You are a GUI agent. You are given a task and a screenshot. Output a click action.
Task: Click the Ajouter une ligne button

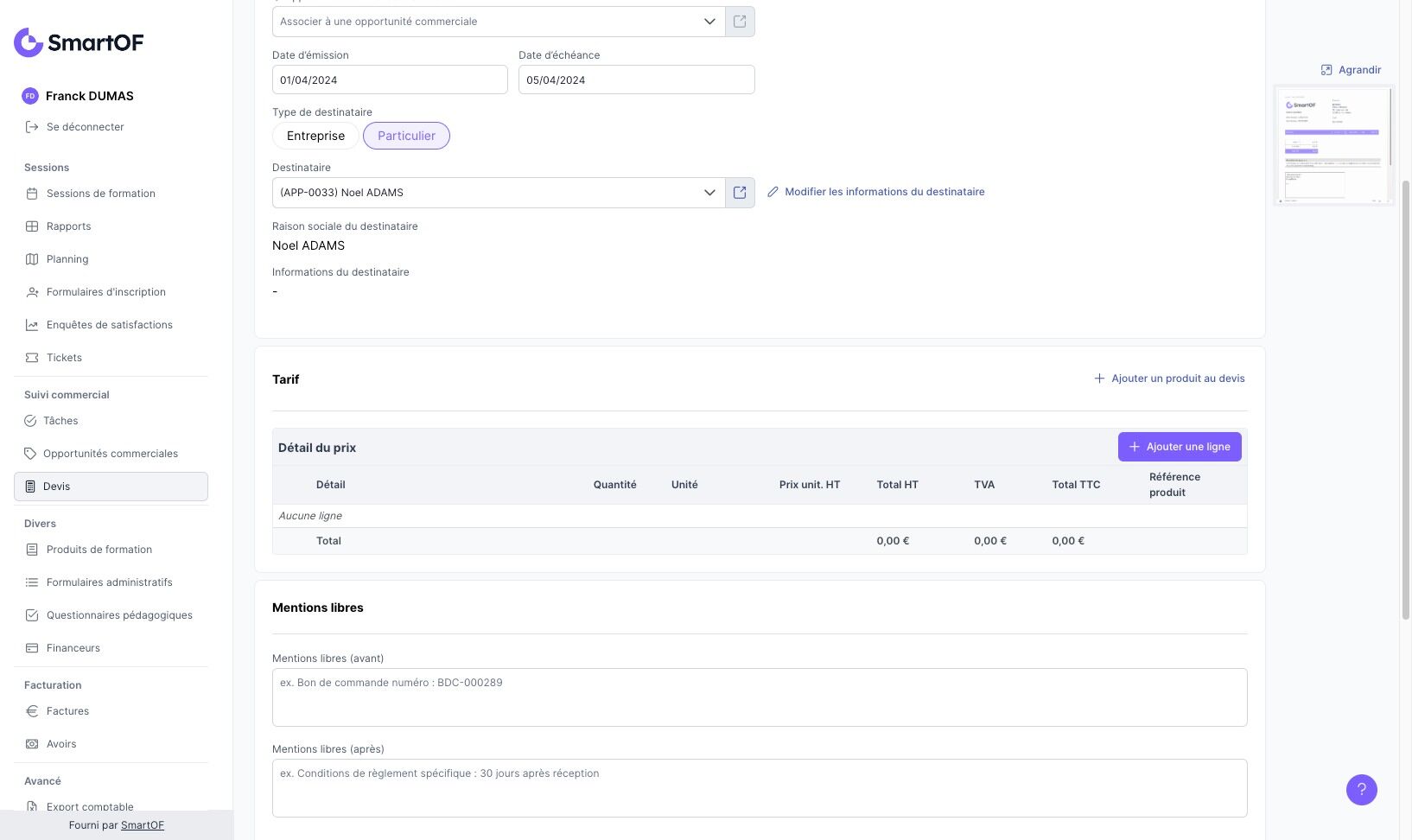(x=1180, y=447)
